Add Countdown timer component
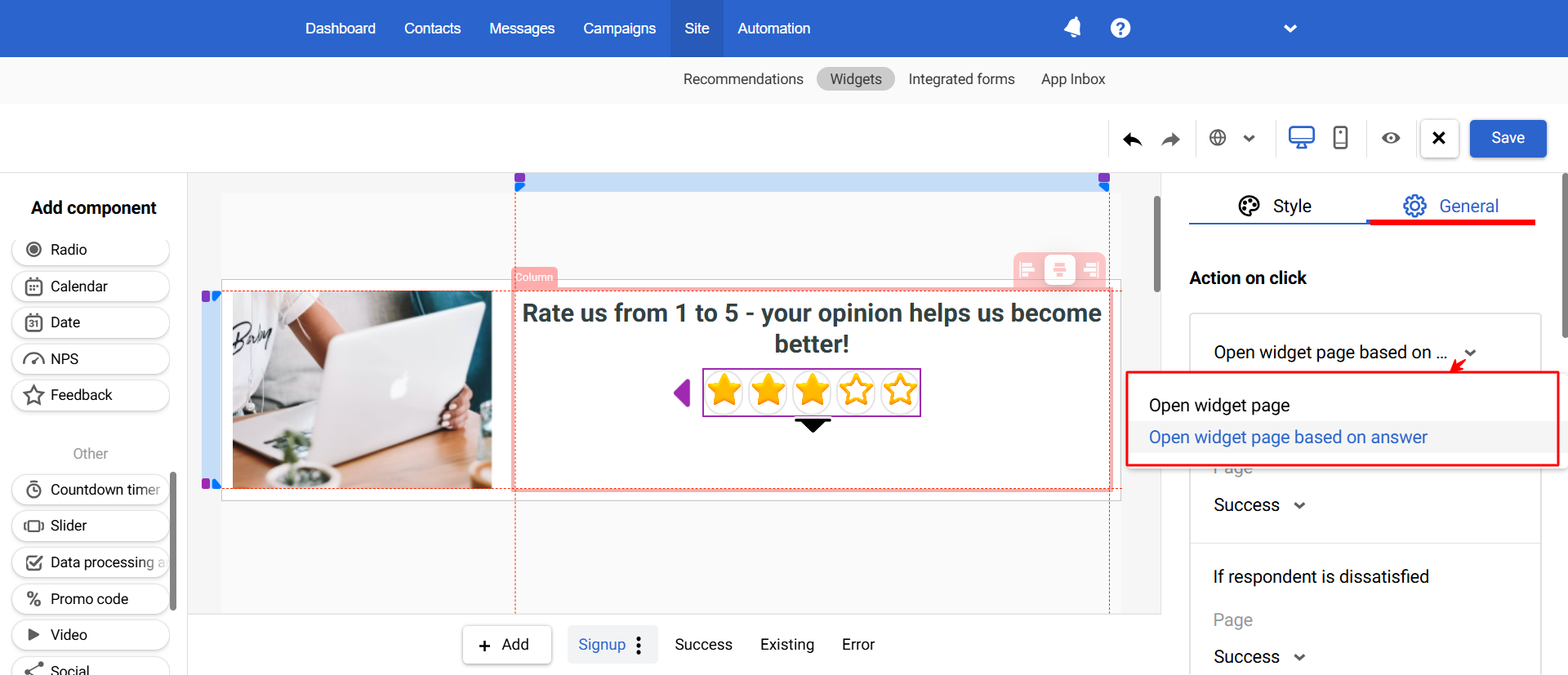 (91, 490)
